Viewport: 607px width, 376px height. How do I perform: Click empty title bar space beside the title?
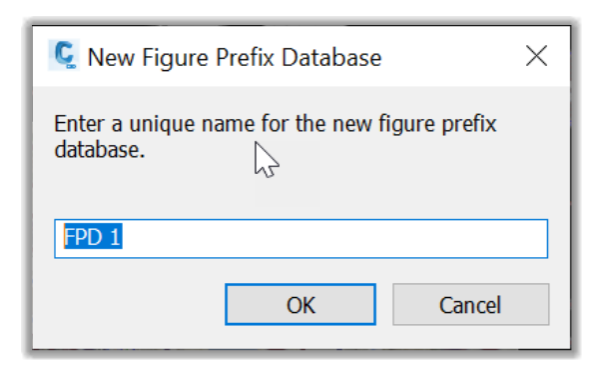pos(449,57)
